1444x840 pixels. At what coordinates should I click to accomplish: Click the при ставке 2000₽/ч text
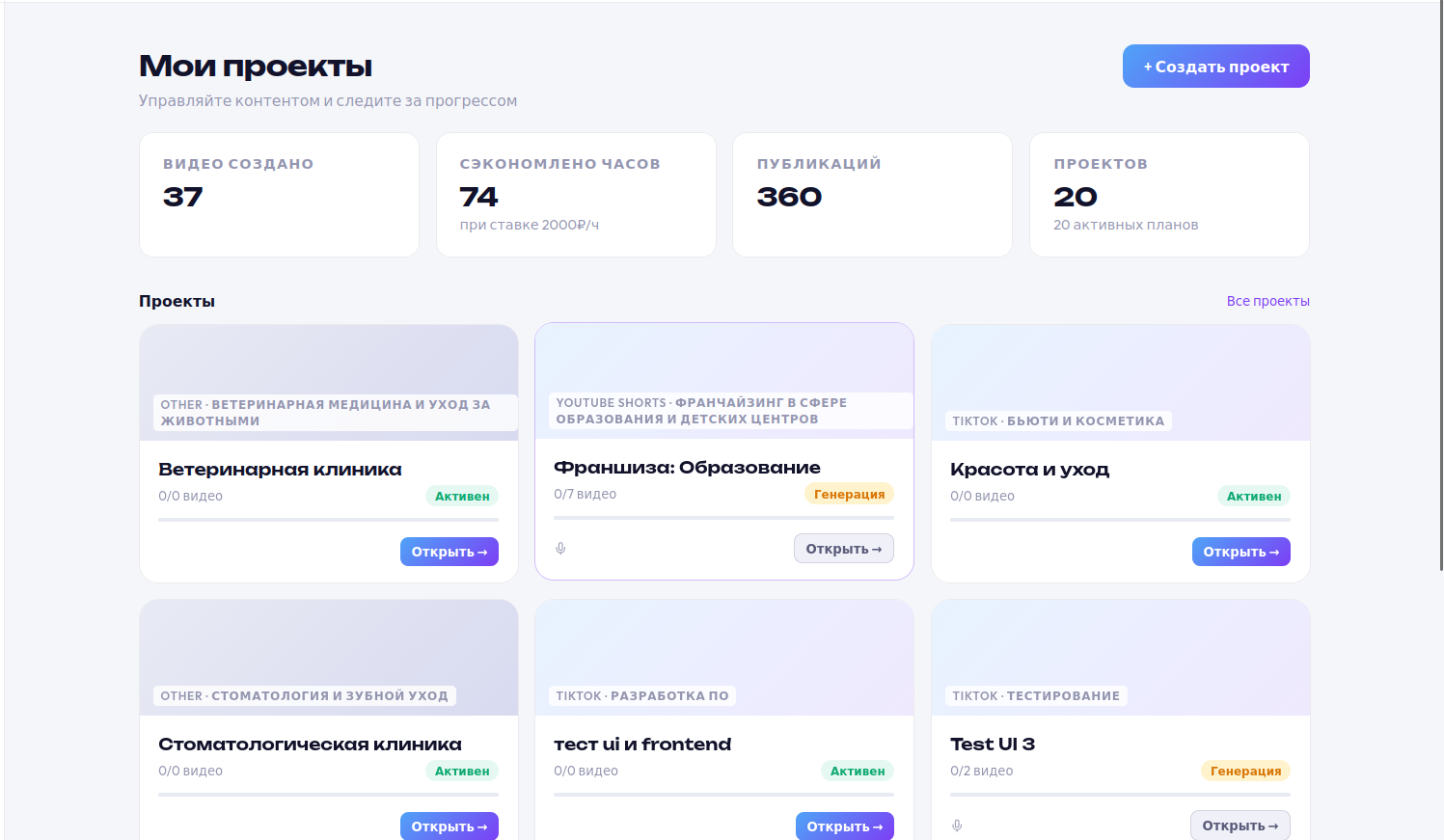(529, 225)
